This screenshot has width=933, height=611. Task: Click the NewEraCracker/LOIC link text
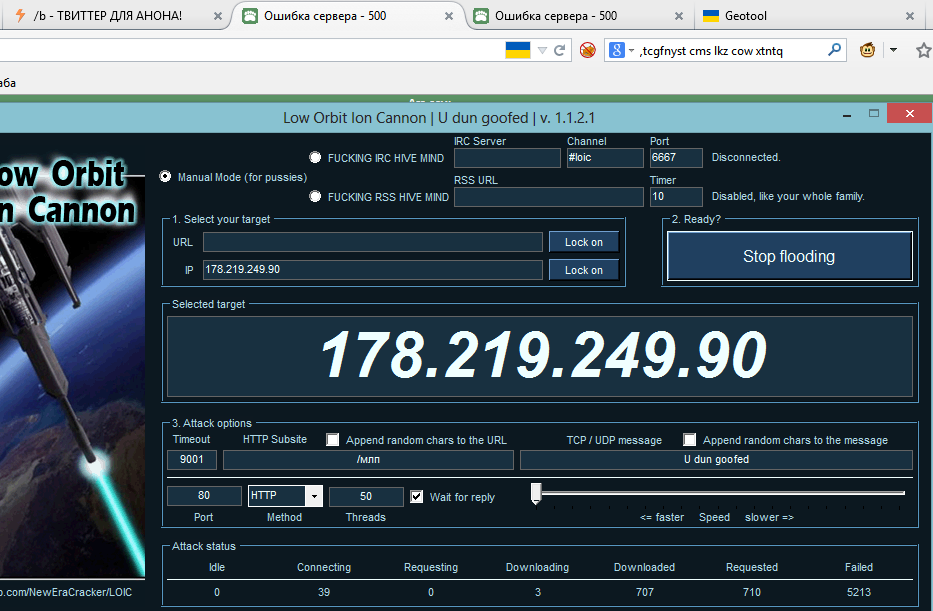[66, 592]
